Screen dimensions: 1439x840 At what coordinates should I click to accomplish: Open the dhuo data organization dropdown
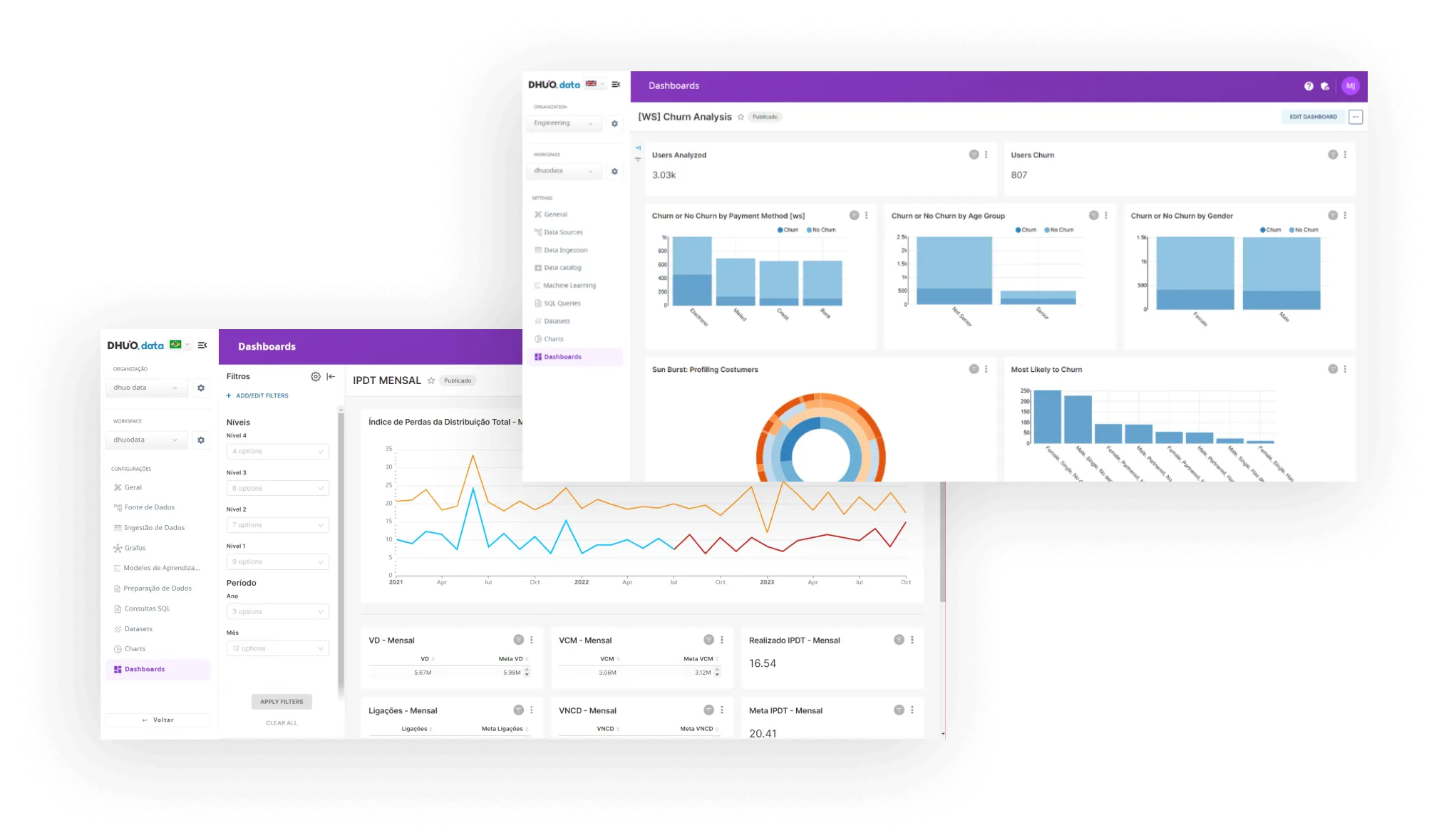coord(146,388)
